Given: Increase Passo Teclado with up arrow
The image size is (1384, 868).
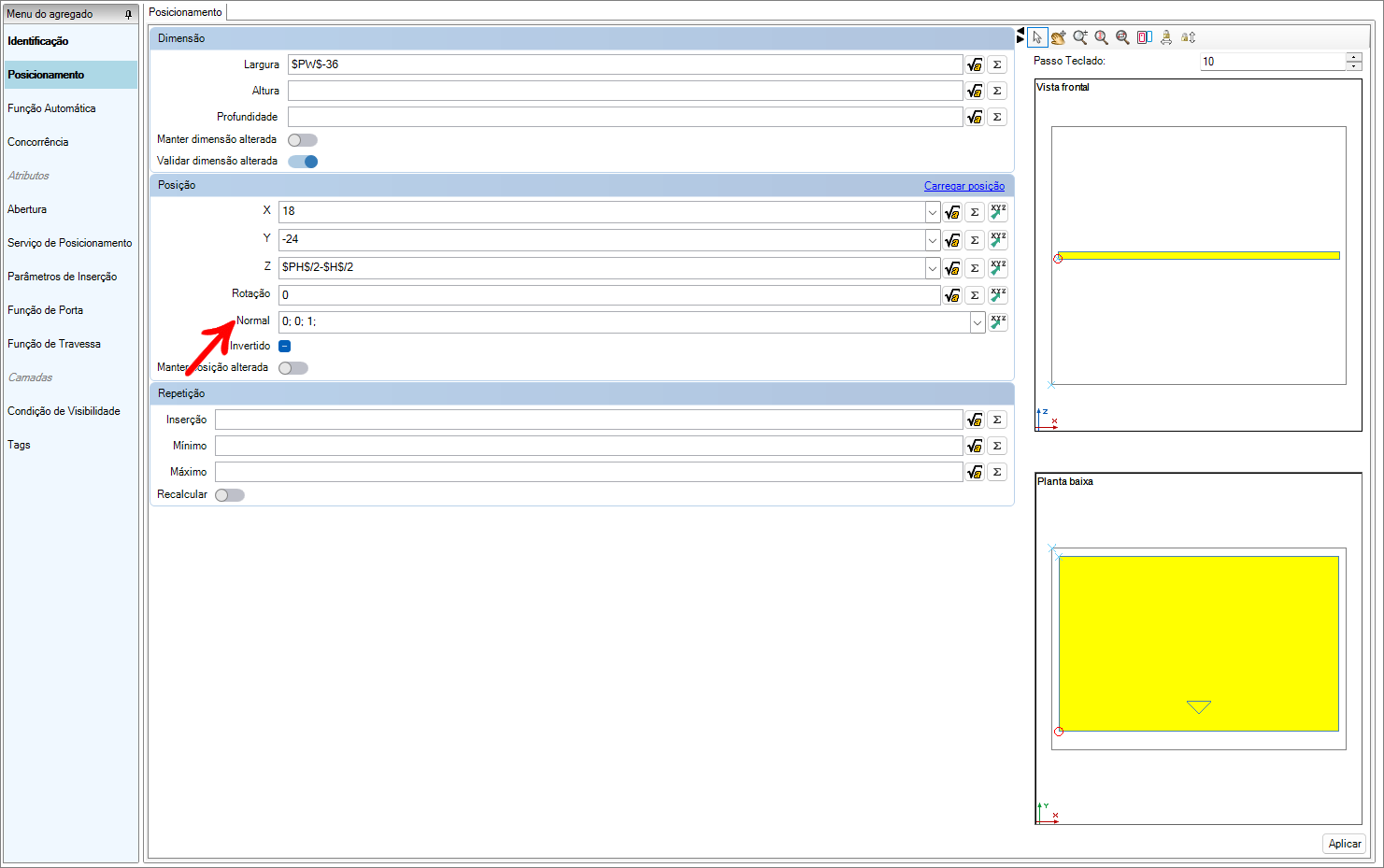Looking at the screenshot, I should pos(1354,57).
